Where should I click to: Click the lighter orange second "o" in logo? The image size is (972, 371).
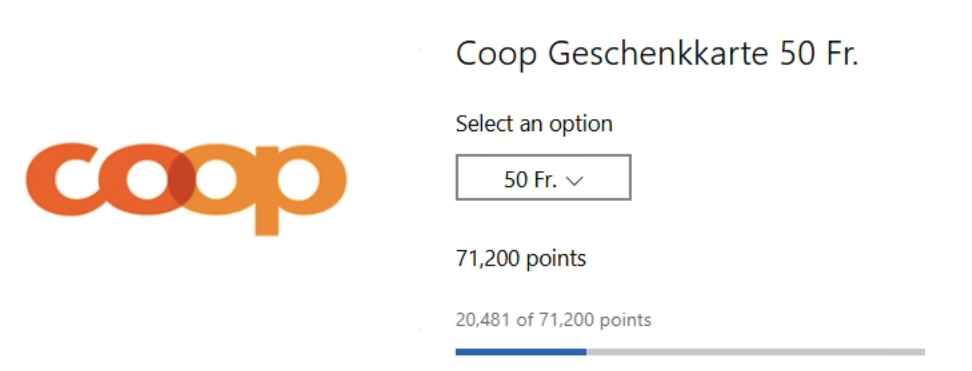215,179
